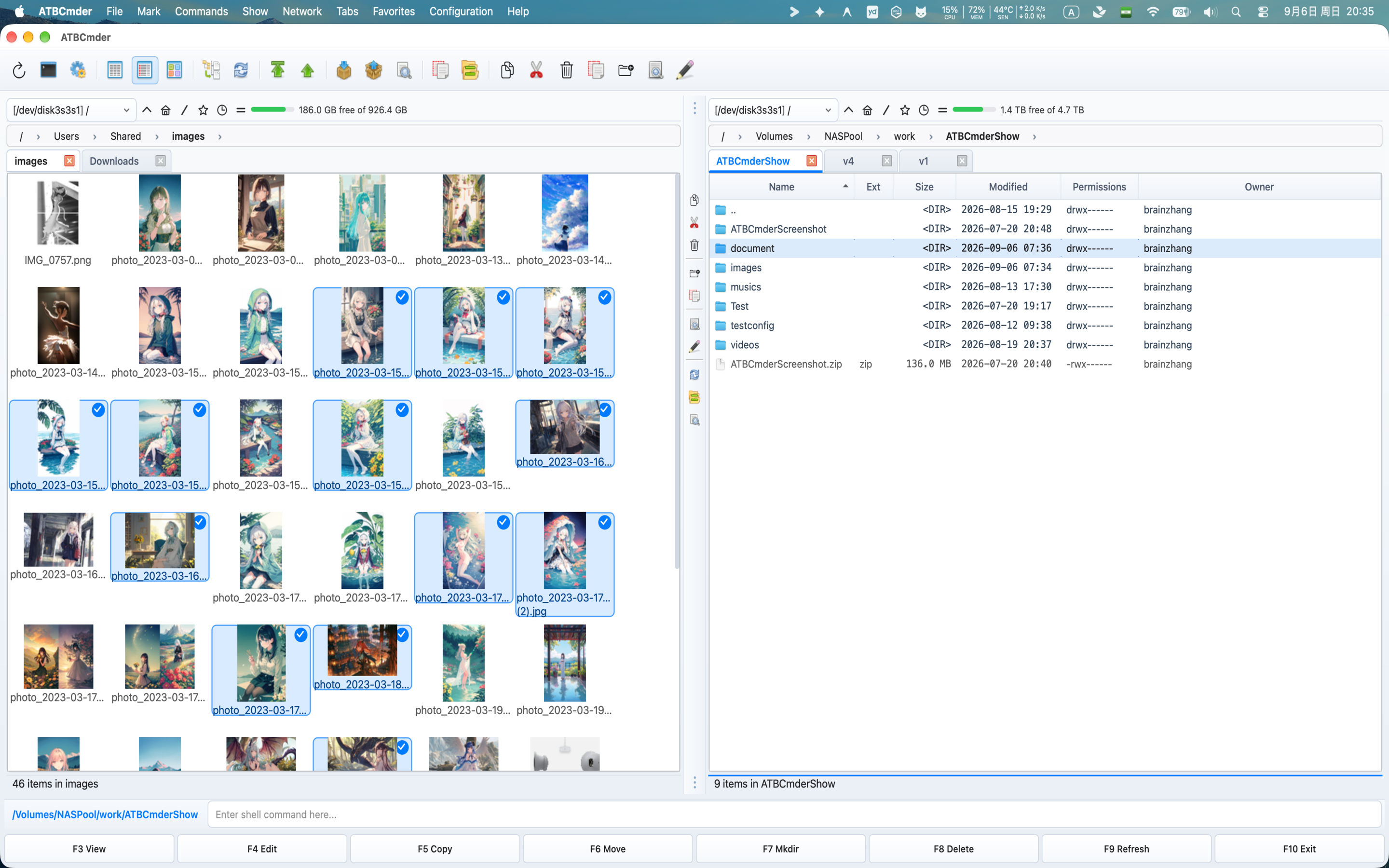1389x868 pixels.
Task: Click right panel disk usage bar
Action: pyautogui.click(x=973, y=109)
